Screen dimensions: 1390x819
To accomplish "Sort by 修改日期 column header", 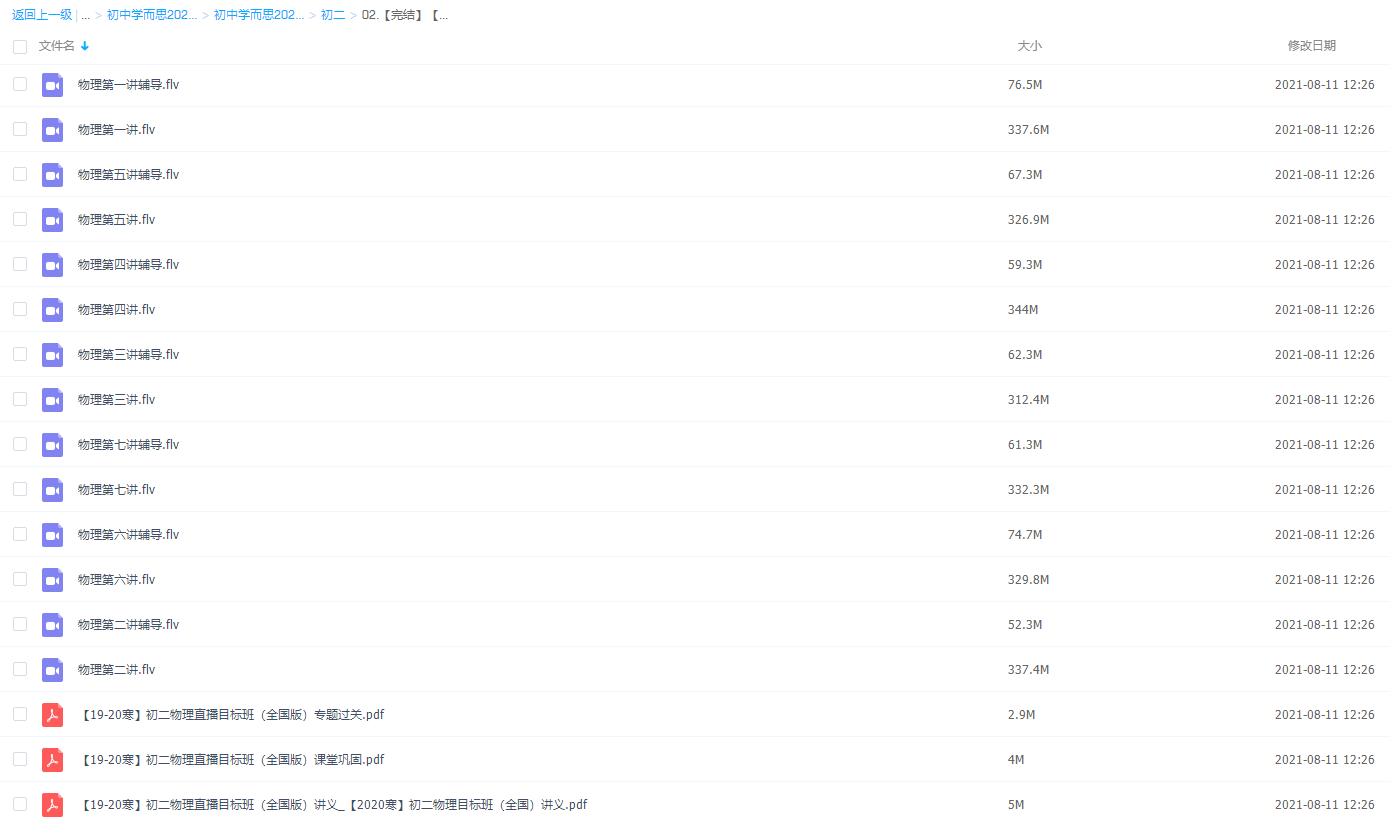I will coord(1311,46).
